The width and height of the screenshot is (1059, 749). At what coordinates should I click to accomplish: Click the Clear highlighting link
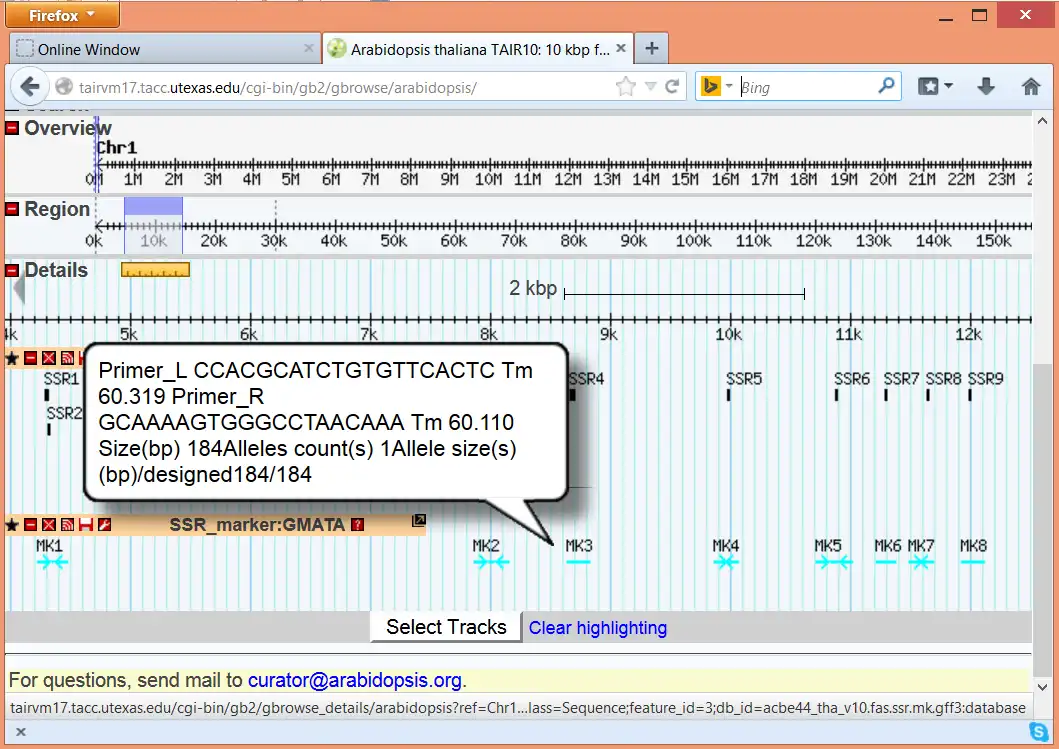point(597,628)
